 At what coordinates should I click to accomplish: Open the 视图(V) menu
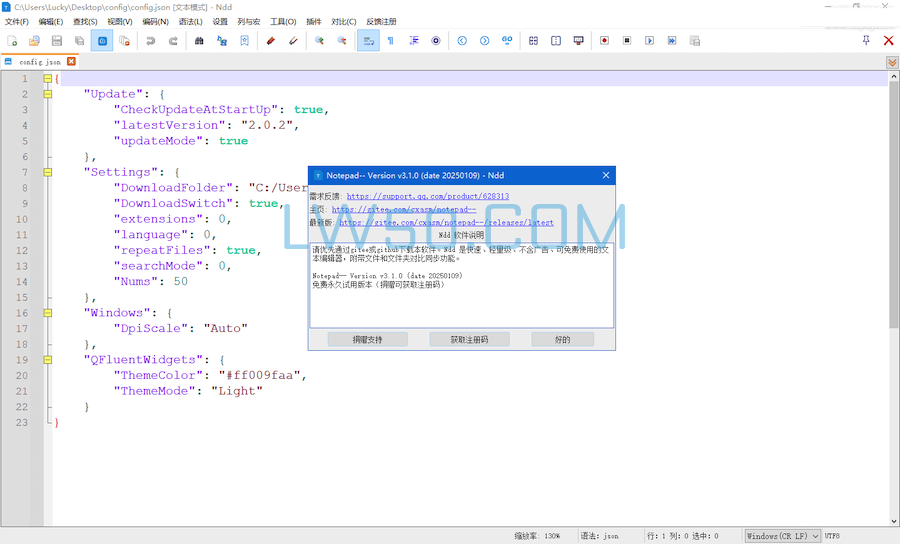119,22
